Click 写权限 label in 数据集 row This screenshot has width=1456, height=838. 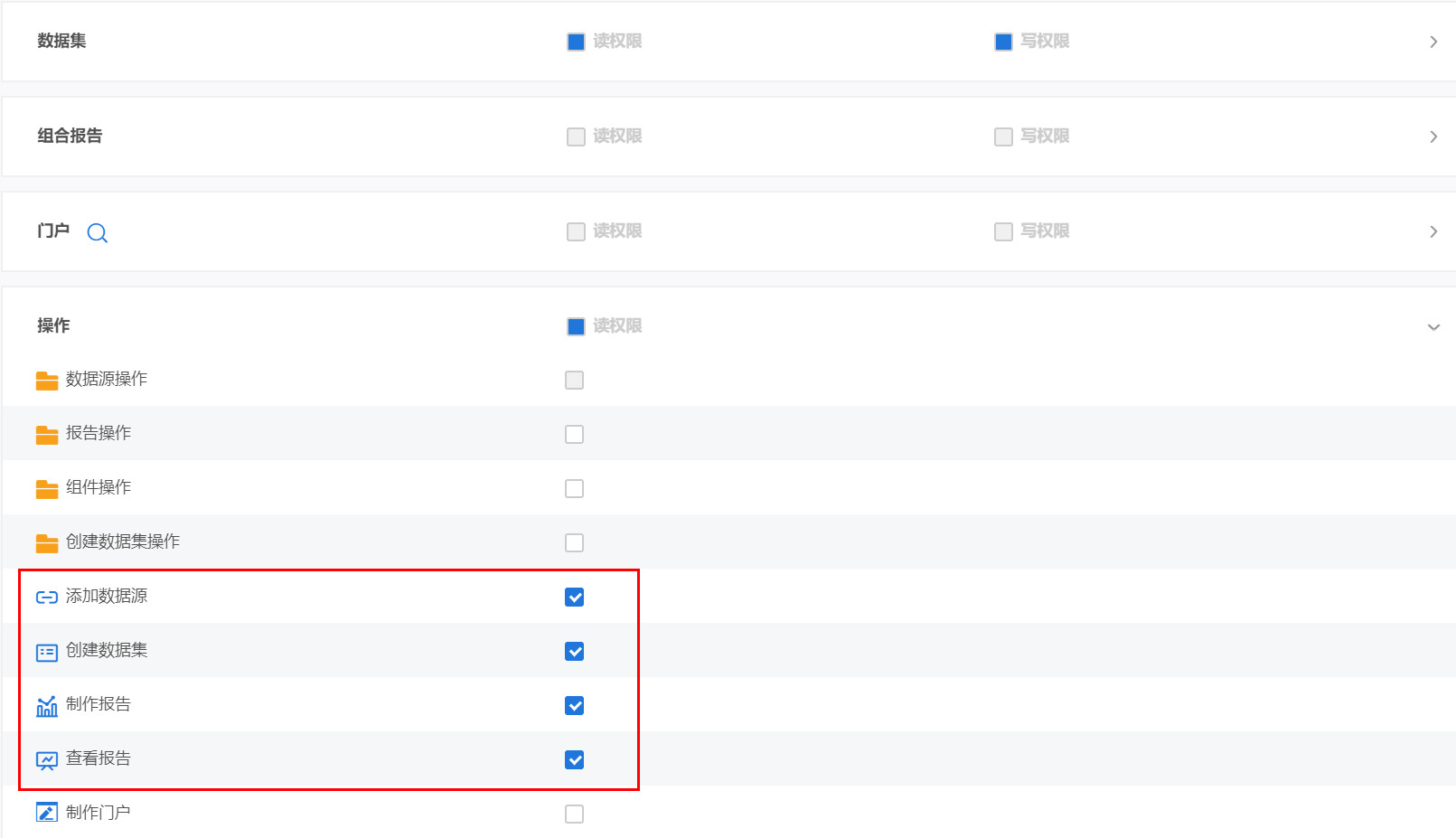tap(1045, 42)
